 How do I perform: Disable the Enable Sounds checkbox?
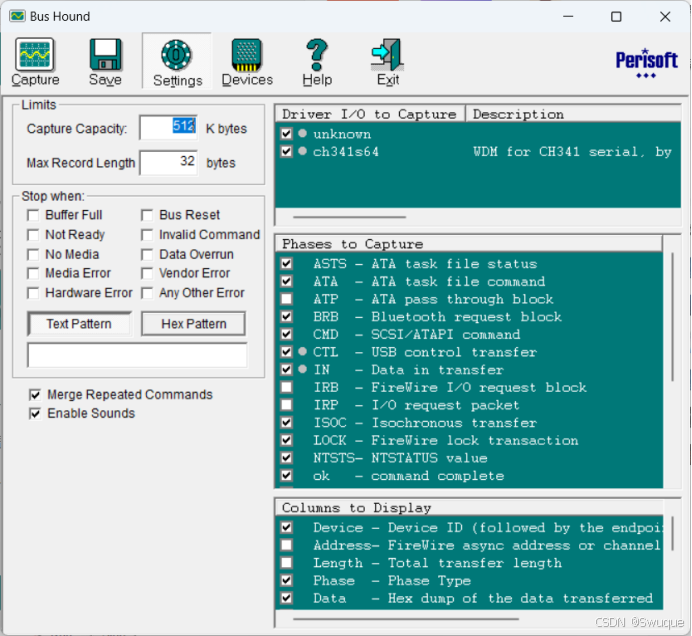(x=35, y=414)
